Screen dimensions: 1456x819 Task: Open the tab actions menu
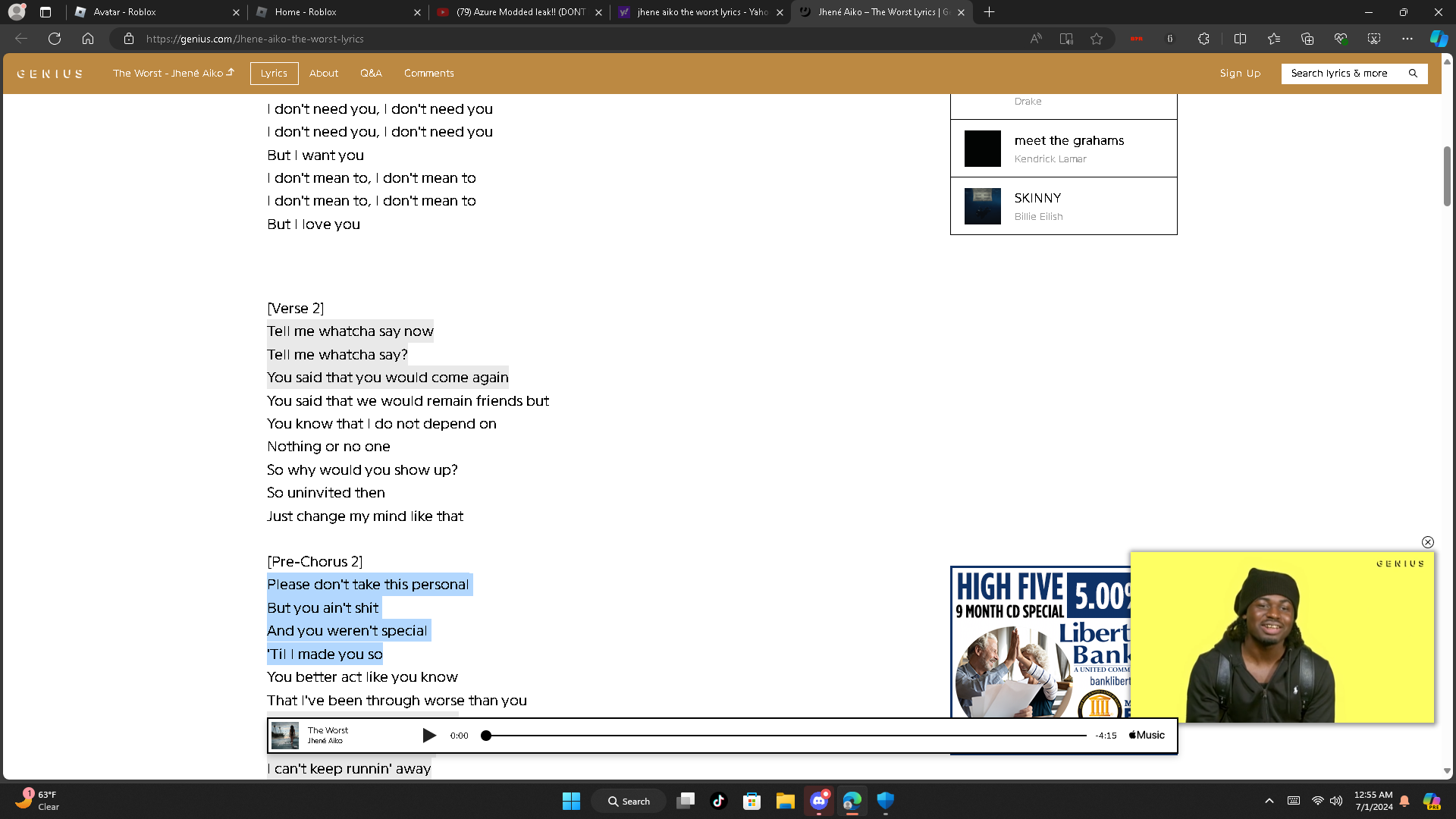pyautogui.click(x=45, y=12)
